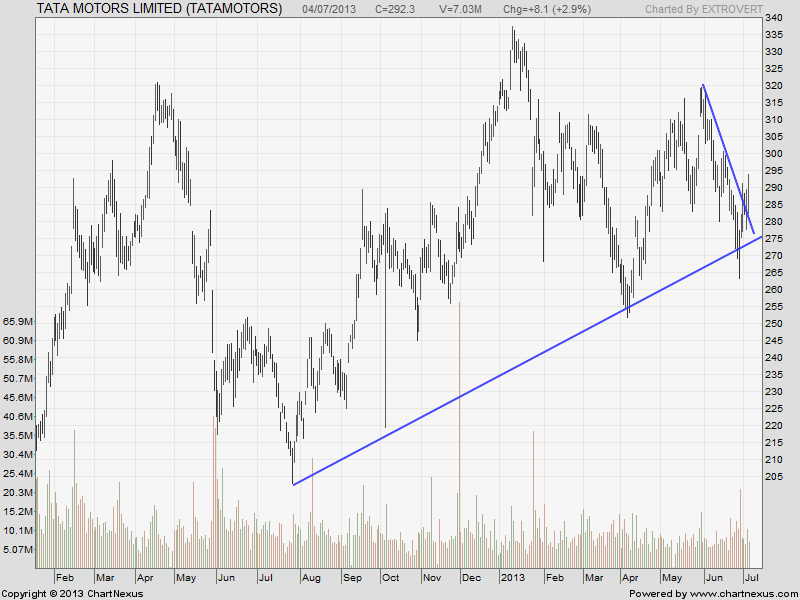Jump to the 2013 year marker
The height and width of the screenshot is (600, 800).
(513, 578)
